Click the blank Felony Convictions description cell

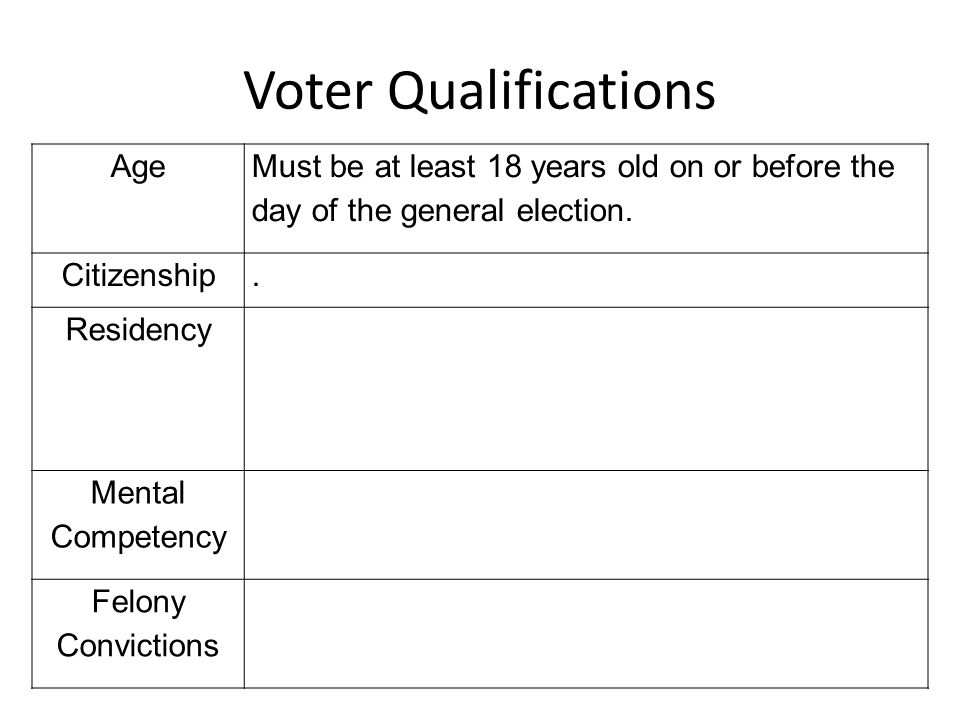(x=586, y=634)
